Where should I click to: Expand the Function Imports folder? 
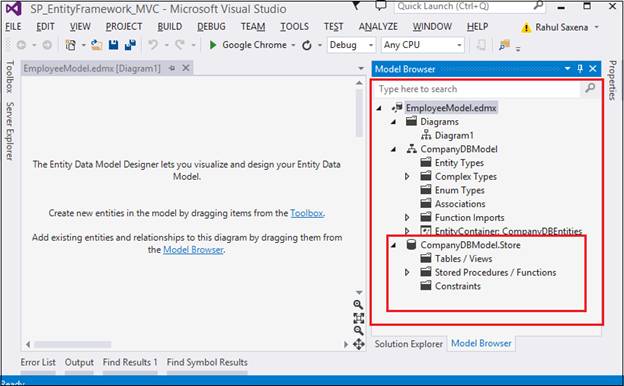tap(407, 217)
